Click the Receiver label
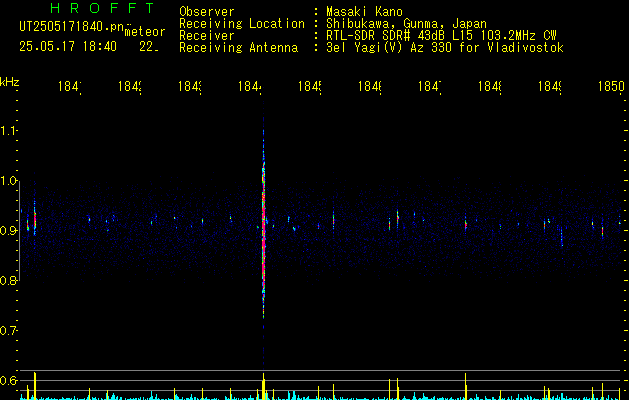The height and width of the screenshot is (400, 629). click(x=207, y=36)
